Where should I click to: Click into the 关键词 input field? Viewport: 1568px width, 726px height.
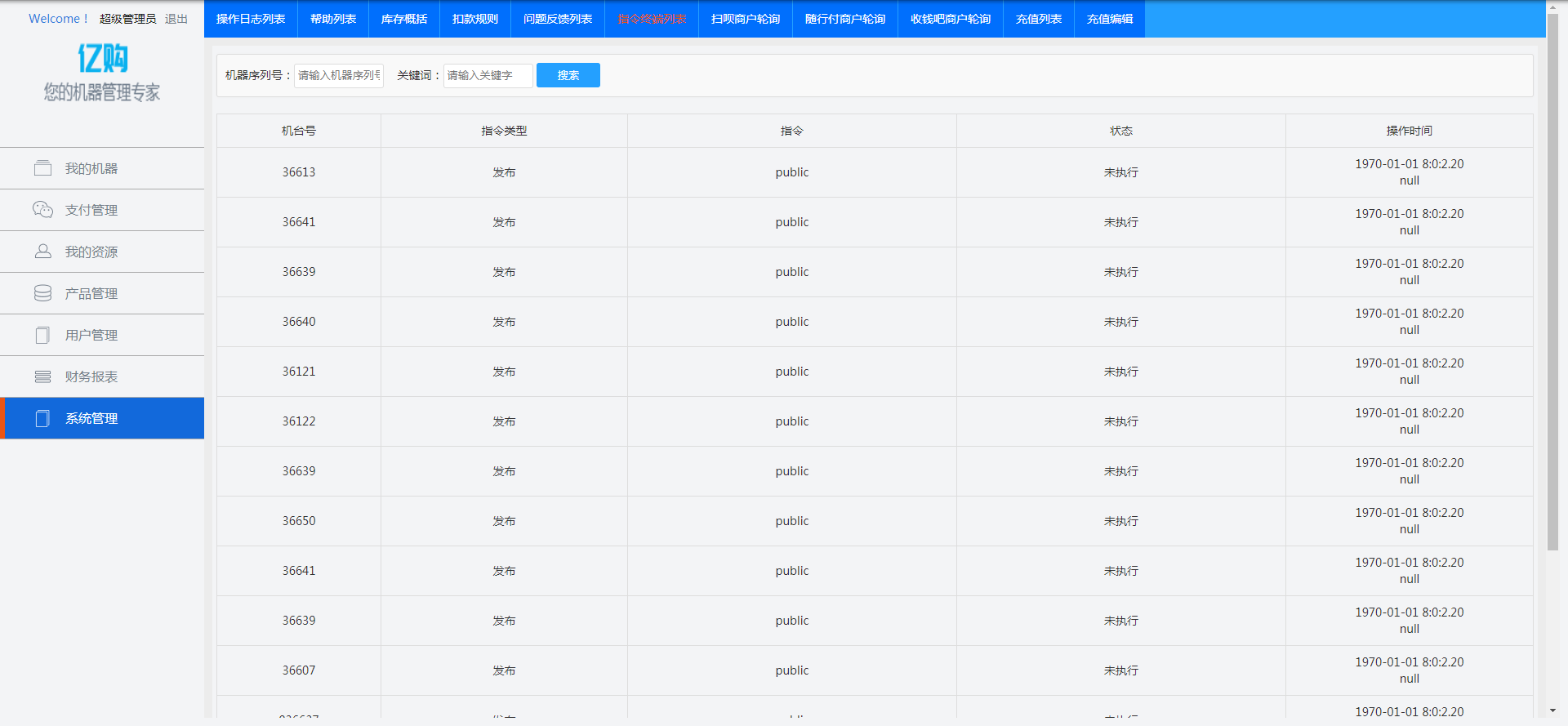[488, 75]
